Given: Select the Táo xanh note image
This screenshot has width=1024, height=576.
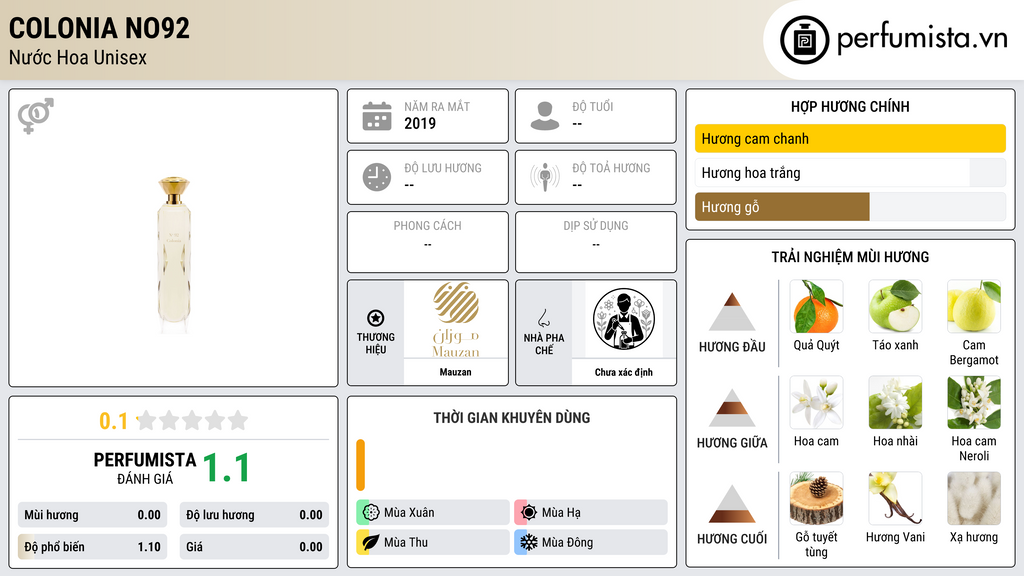Looking at the screenshot, I should 895,306.
